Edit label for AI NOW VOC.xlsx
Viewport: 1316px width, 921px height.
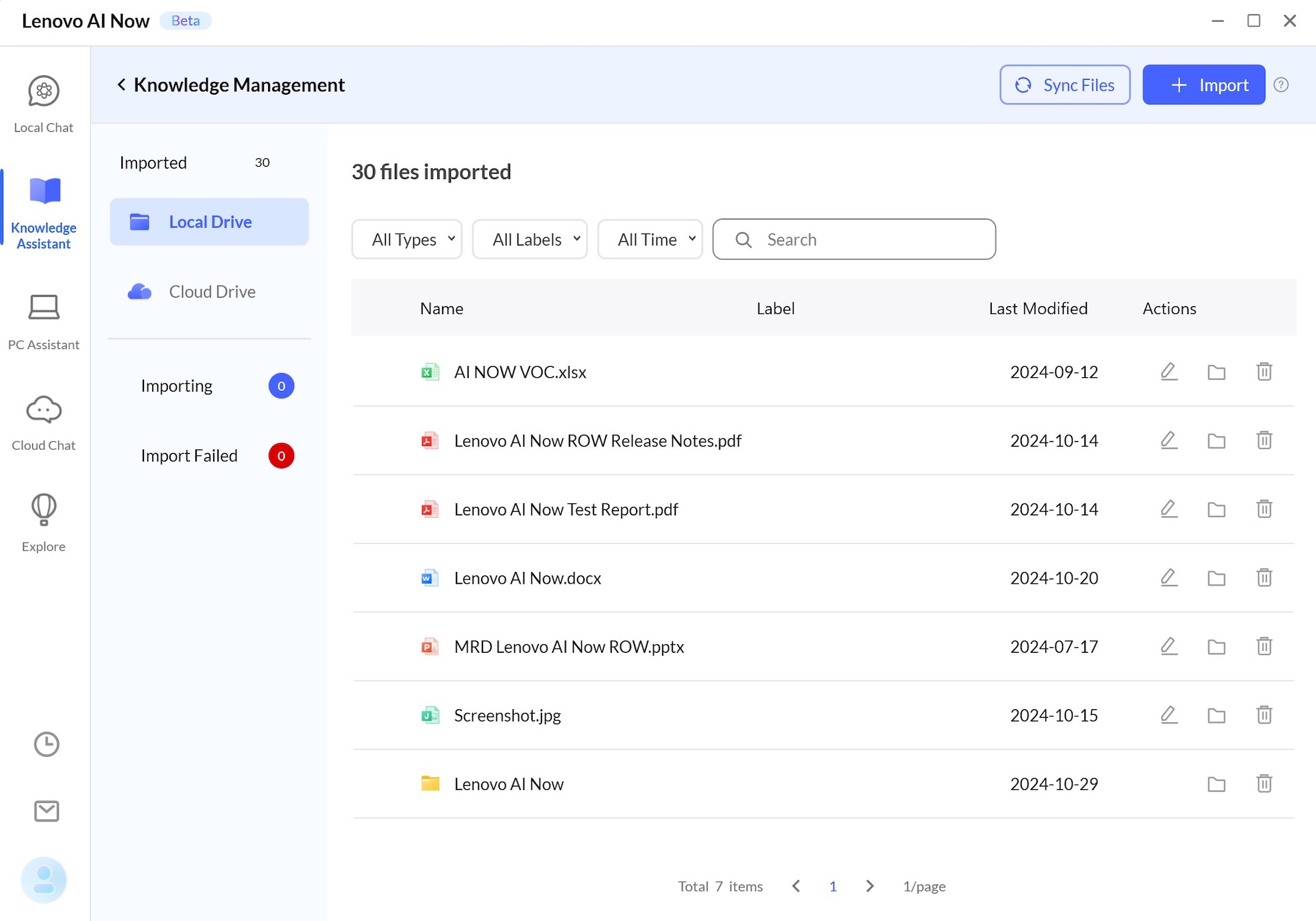pos(1169,372)
